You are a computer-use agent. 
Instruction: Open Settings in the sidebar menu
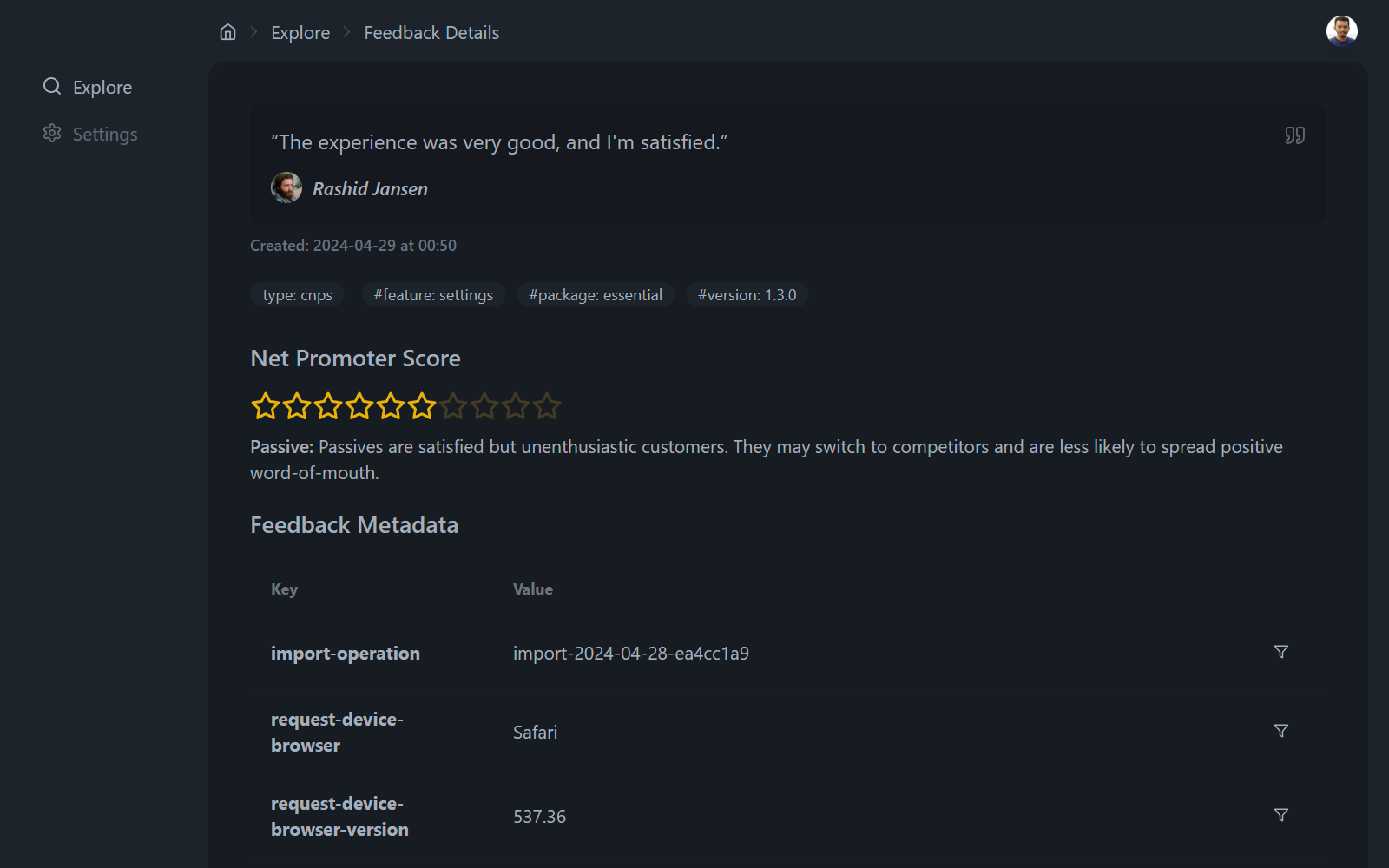90,134
